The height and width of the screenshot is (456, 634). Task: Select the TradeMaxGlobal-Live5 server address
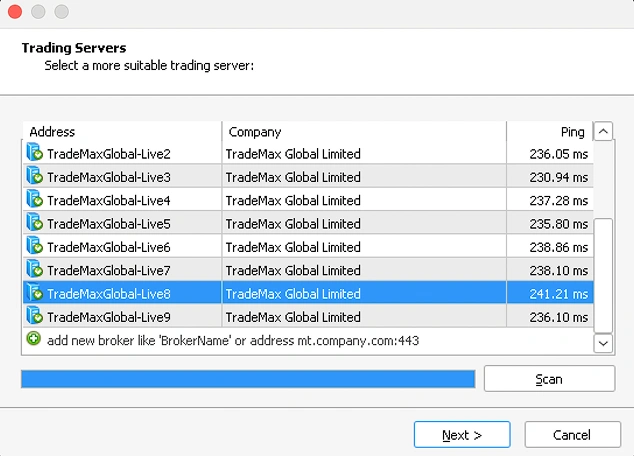click(109, 224)
